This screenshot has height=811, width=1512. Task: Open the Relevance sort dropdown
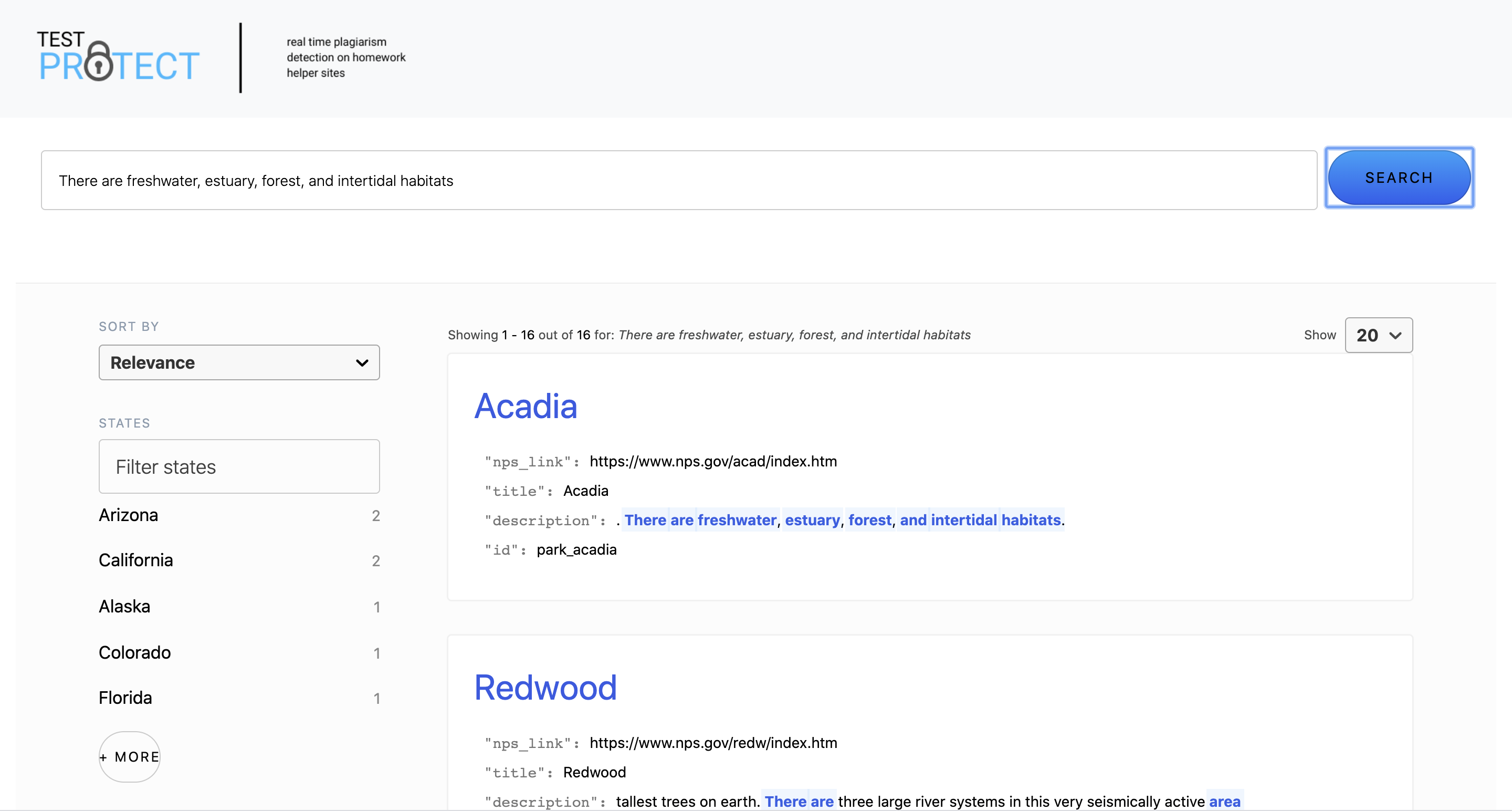pyautogui.click(x=238, y=362)
